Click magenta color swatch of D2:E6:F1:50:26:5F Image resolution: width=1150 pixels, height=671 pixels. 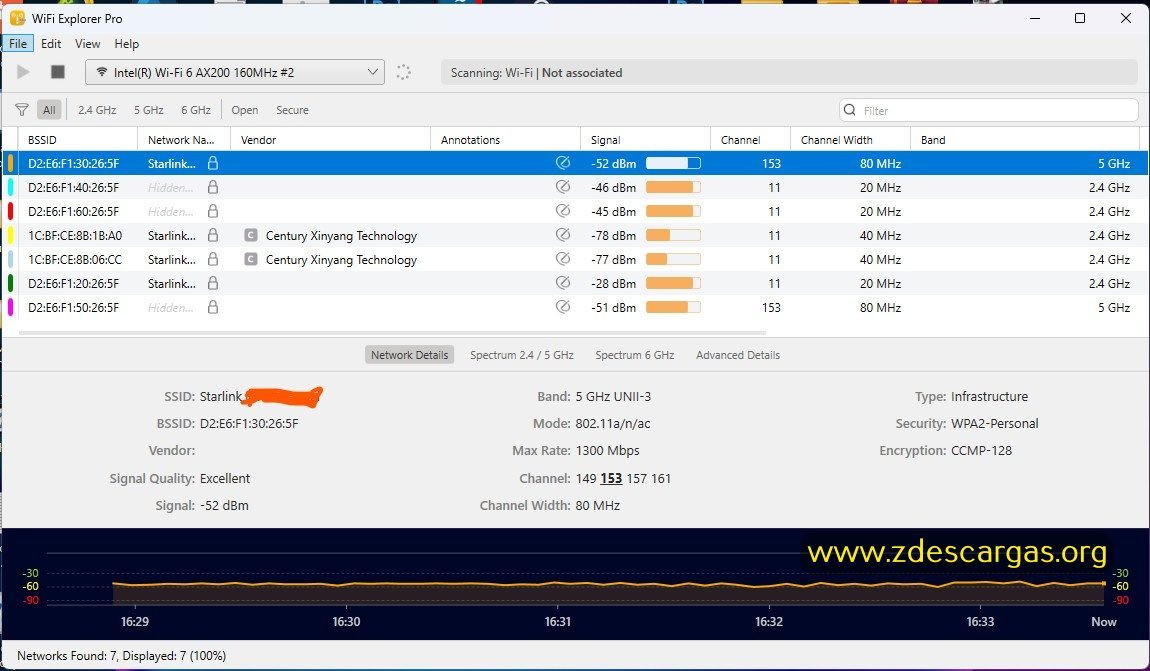click(x=10, y=307)
